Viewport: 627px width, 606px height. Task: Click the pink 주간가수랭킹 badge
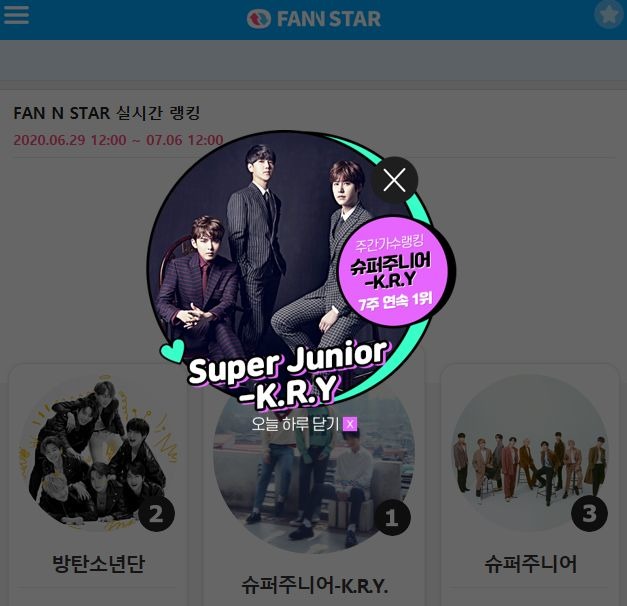pyautogui.click(x=393, y=271)
